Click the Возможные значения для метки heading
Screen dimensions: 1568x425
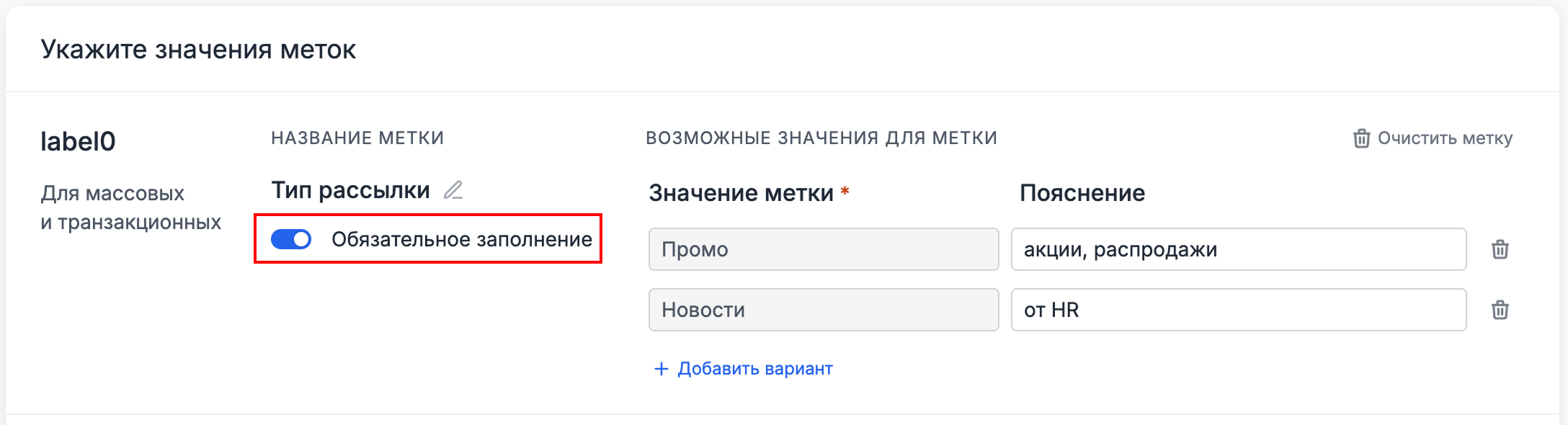coord(821,138)
